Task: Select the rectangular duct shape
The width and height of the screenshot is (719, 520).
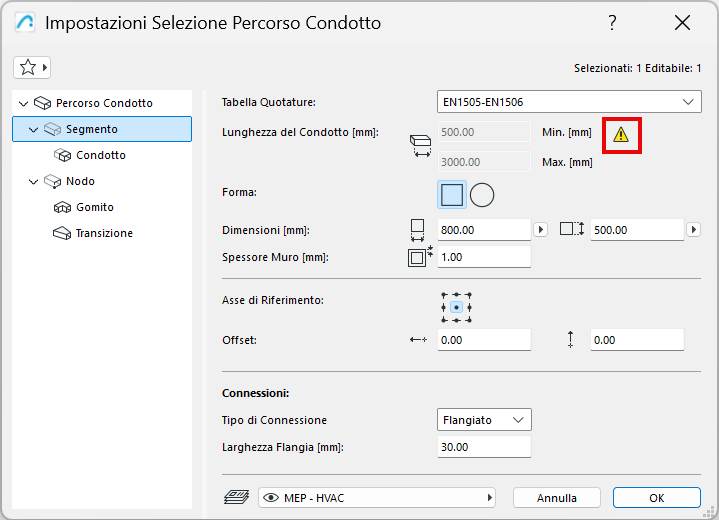Action: pos(452,194)
